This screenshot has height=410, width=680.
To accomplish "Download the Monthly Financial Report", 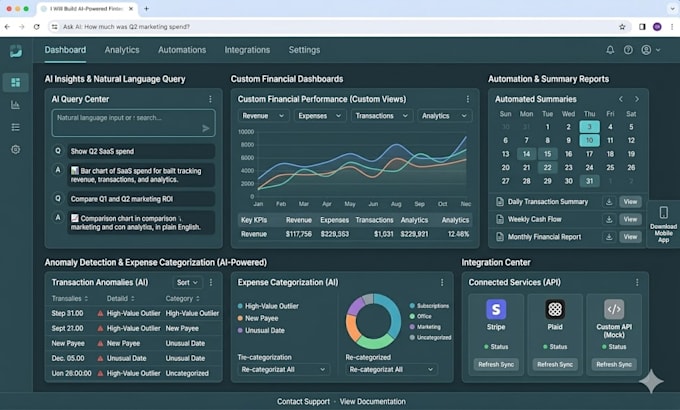I will (x=609, y=237).
